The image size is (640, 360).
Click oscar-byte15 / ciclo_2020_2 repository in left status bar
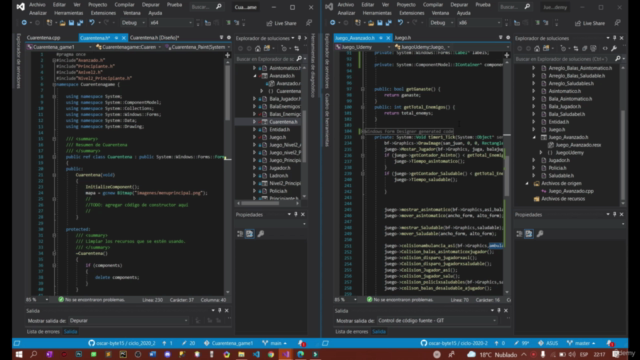coord(122,343)
